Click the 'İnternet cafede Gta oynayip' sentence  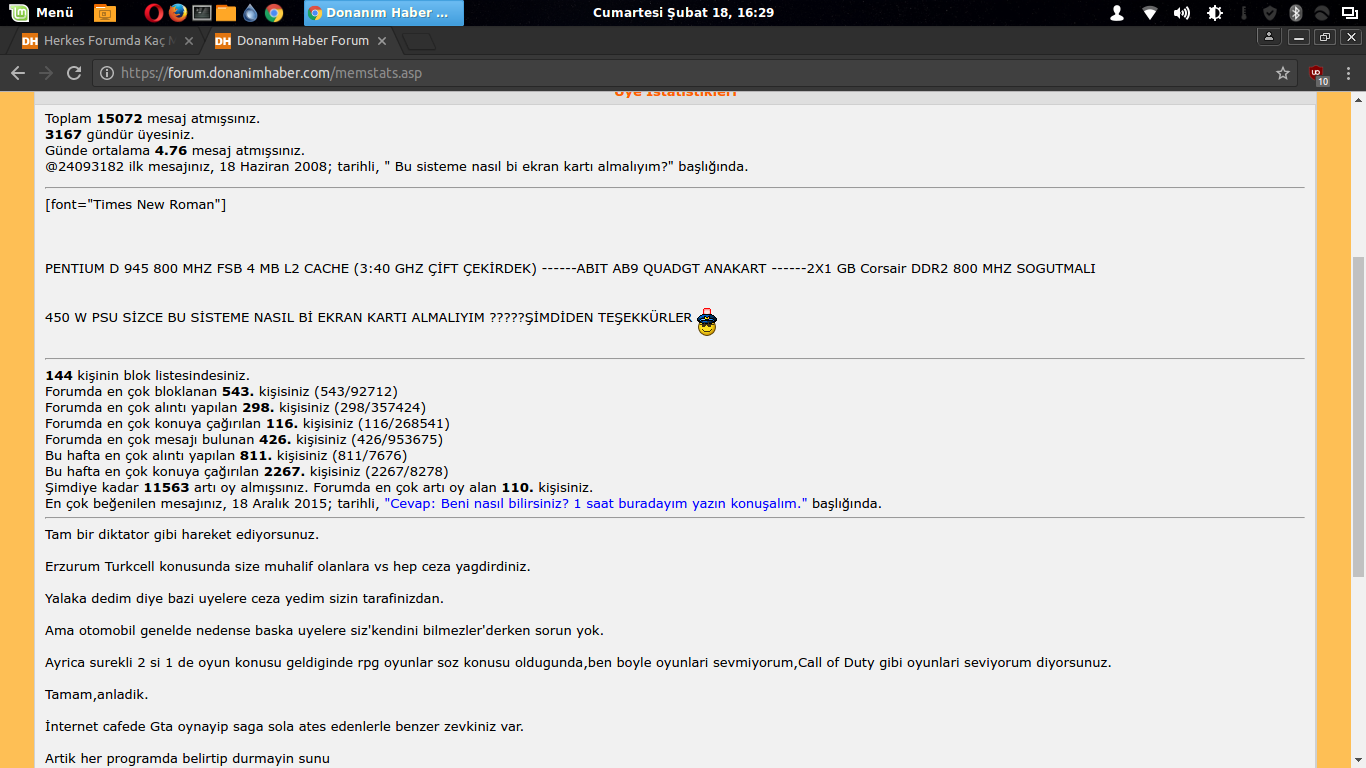(284, 726)
